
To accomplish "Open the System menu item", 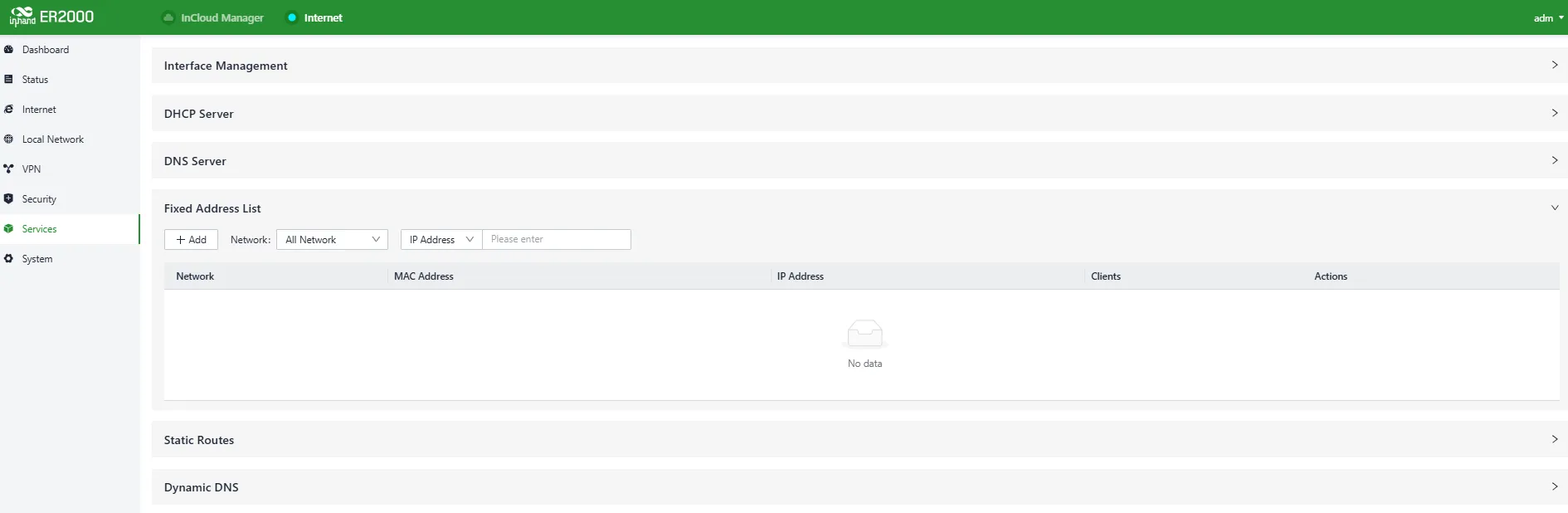I will 70,259.
